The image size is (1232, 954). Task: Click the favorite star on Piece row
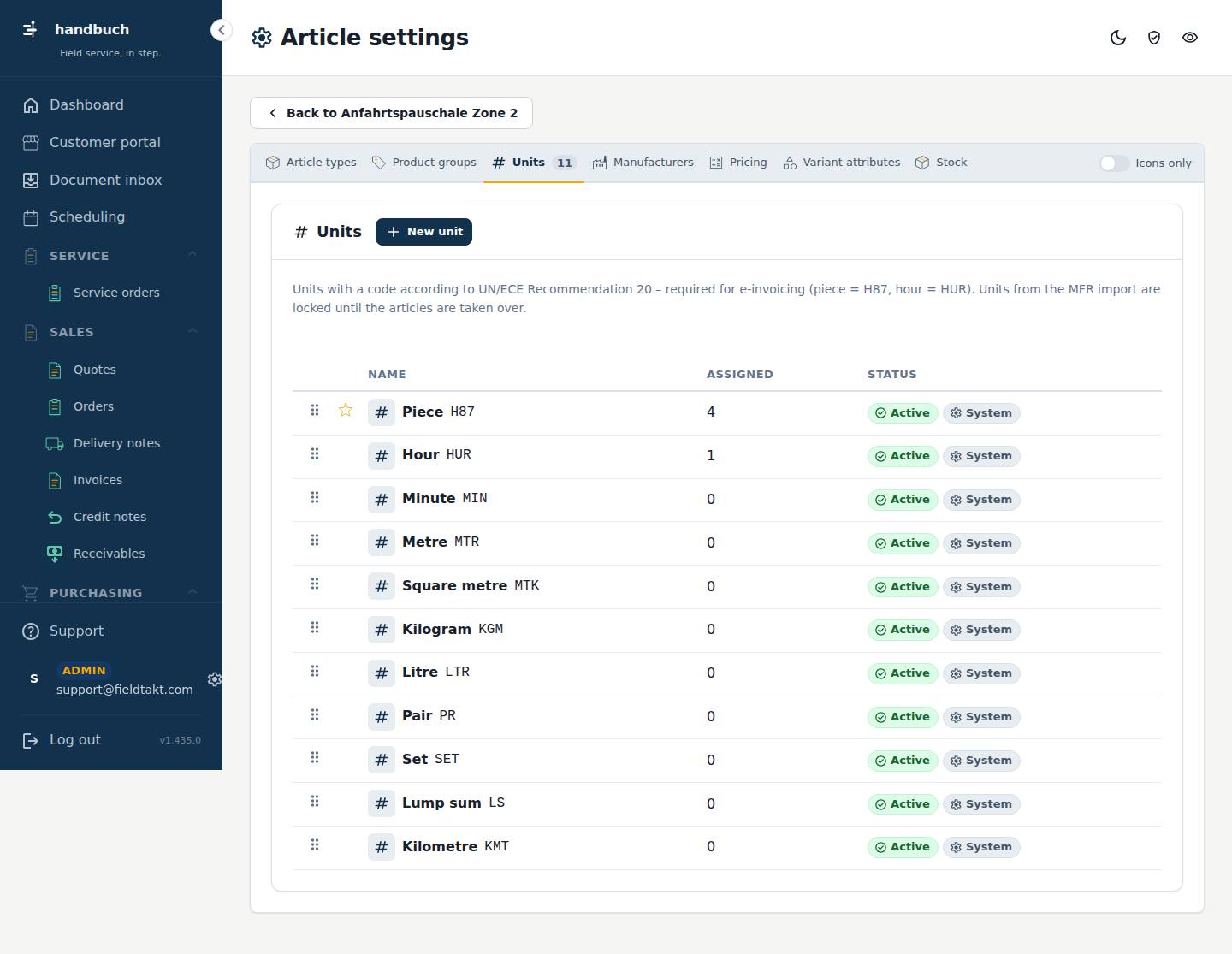tap(346, 410)
